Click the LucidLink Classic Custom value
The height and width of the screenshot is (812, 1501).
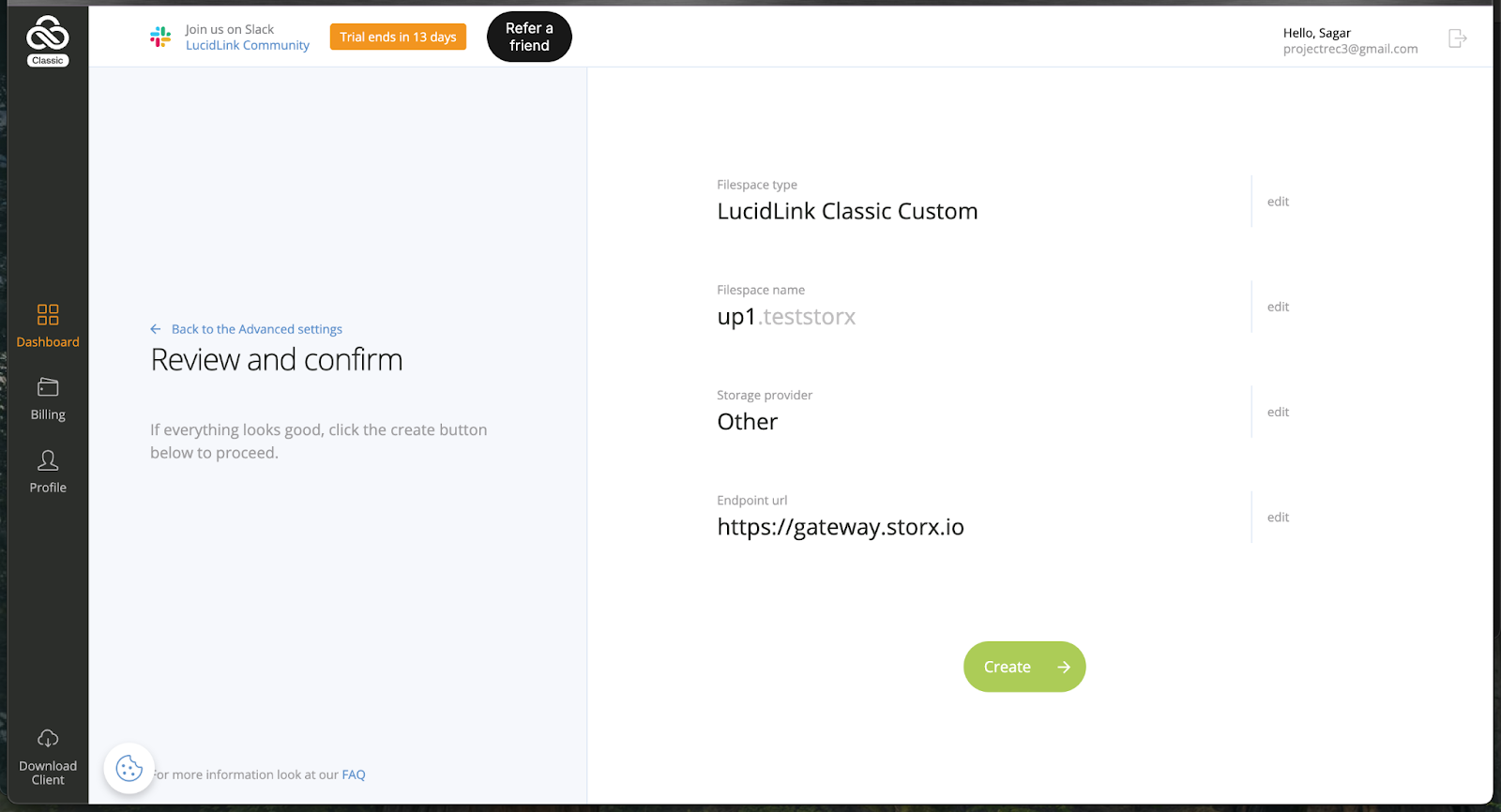[x=847, y=211]
